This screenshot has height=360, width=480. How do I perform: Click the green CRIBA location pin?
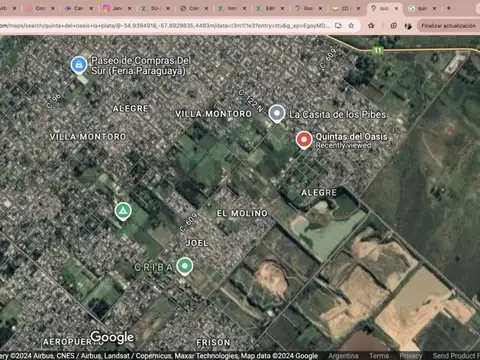pyautogui.click(x=184, y=266)
